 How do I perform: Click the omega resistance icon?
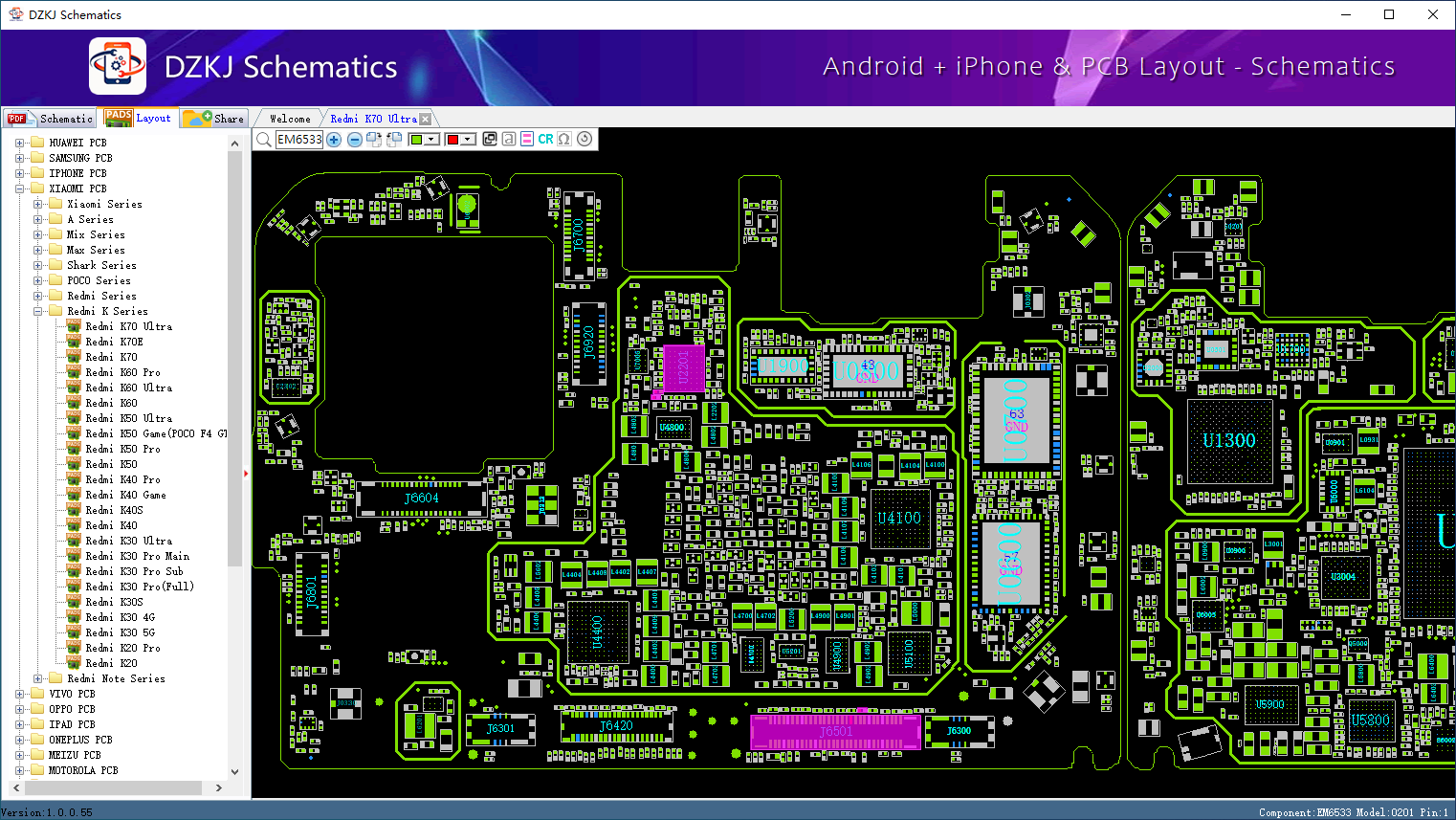click(564, 139)
